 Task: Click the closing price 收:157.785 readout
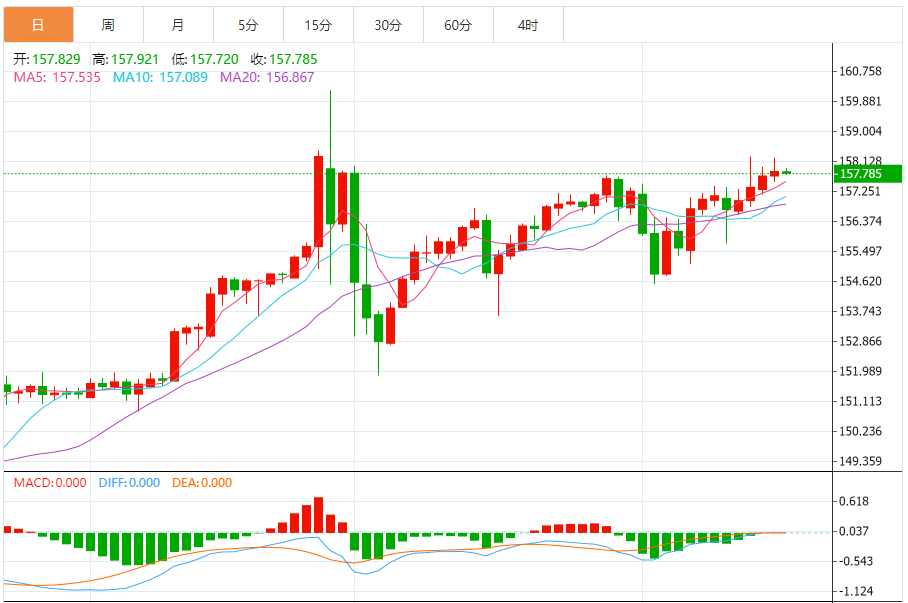(284, 59)
